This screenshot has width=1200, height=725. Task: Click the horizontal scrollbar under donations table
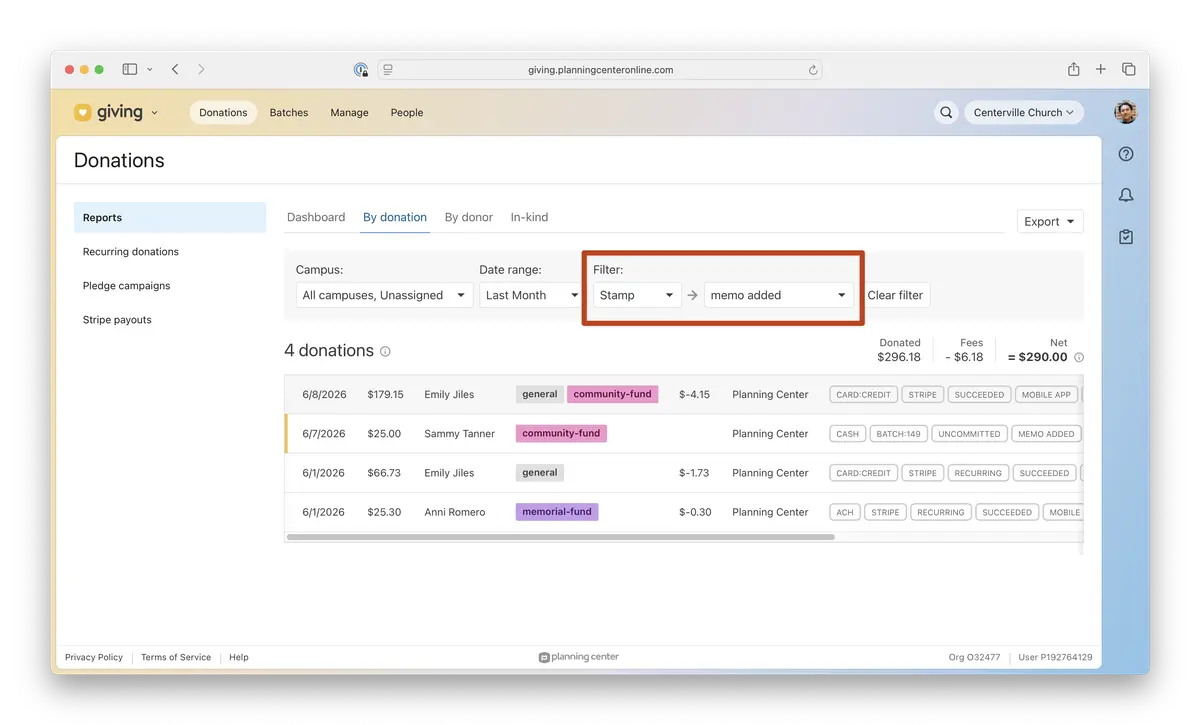[x=560, y=537]
